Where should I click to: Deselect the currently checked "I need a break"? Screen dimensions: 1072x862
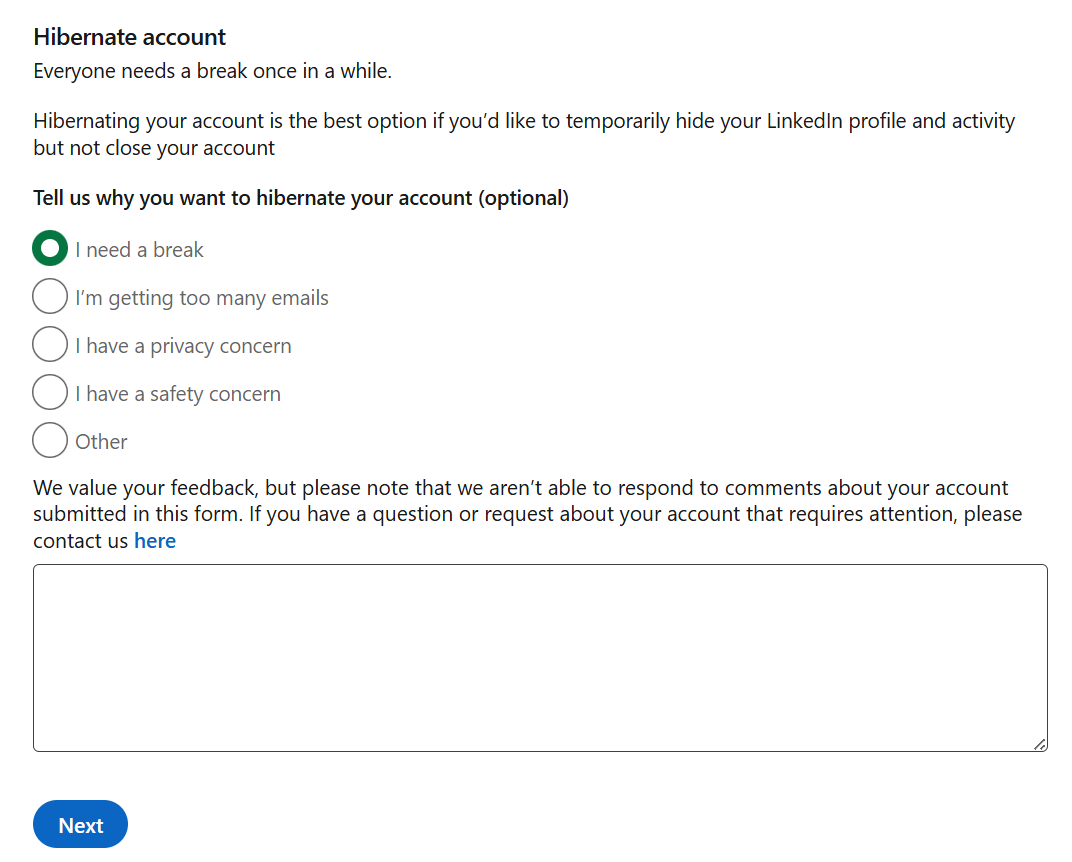click(x=49, y=248)
